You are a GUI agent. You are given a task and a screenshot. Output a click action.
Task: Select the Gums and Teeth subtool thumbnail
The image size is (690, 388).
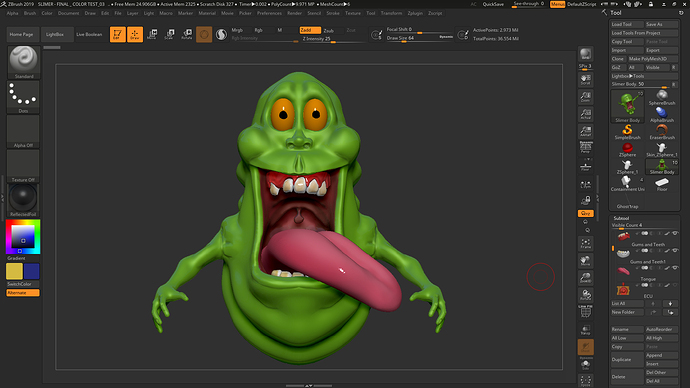(623, 237)
